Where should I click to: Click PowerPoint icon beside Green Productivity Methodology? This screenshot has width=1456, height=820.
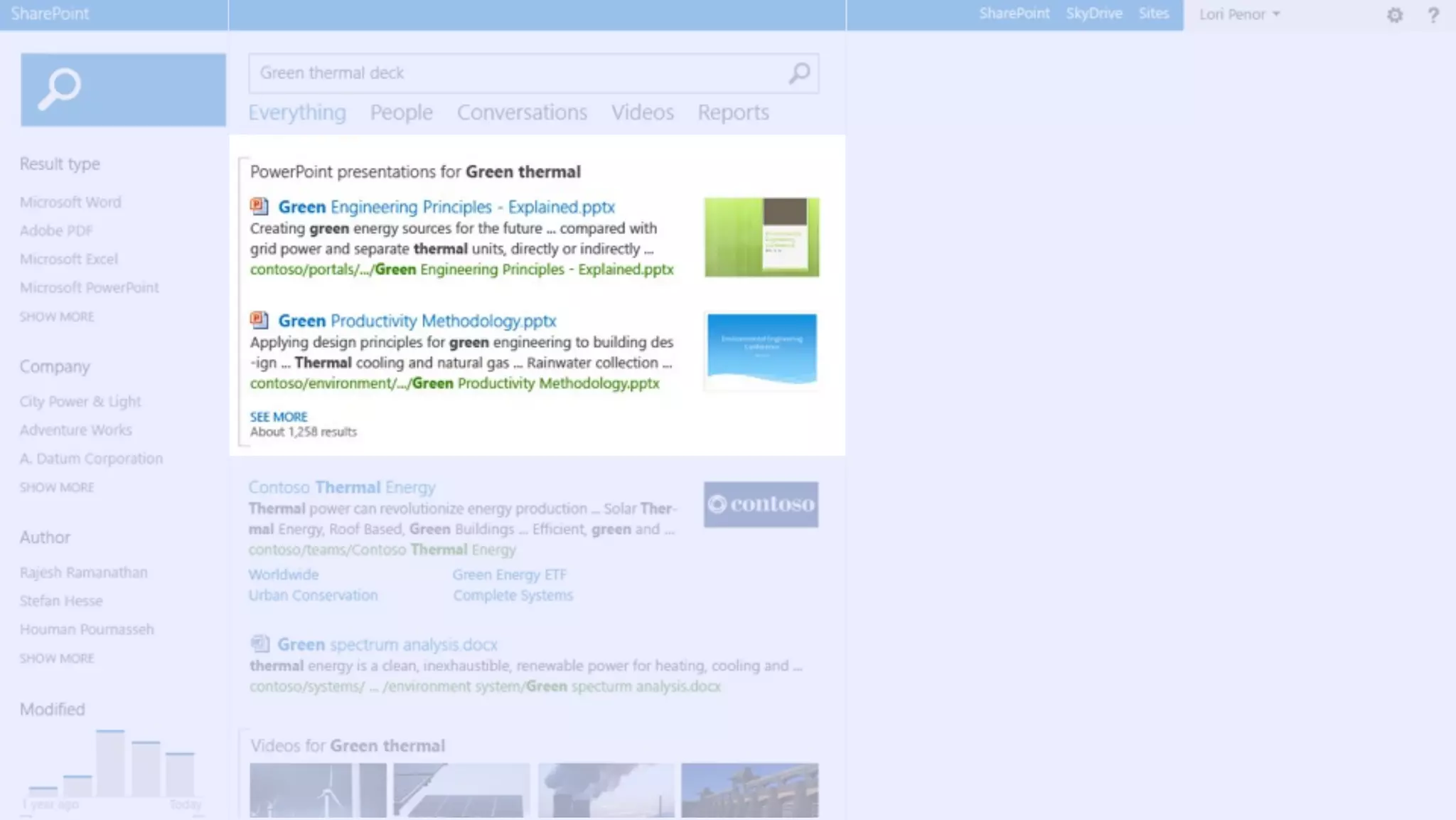[x=259, y=320]
